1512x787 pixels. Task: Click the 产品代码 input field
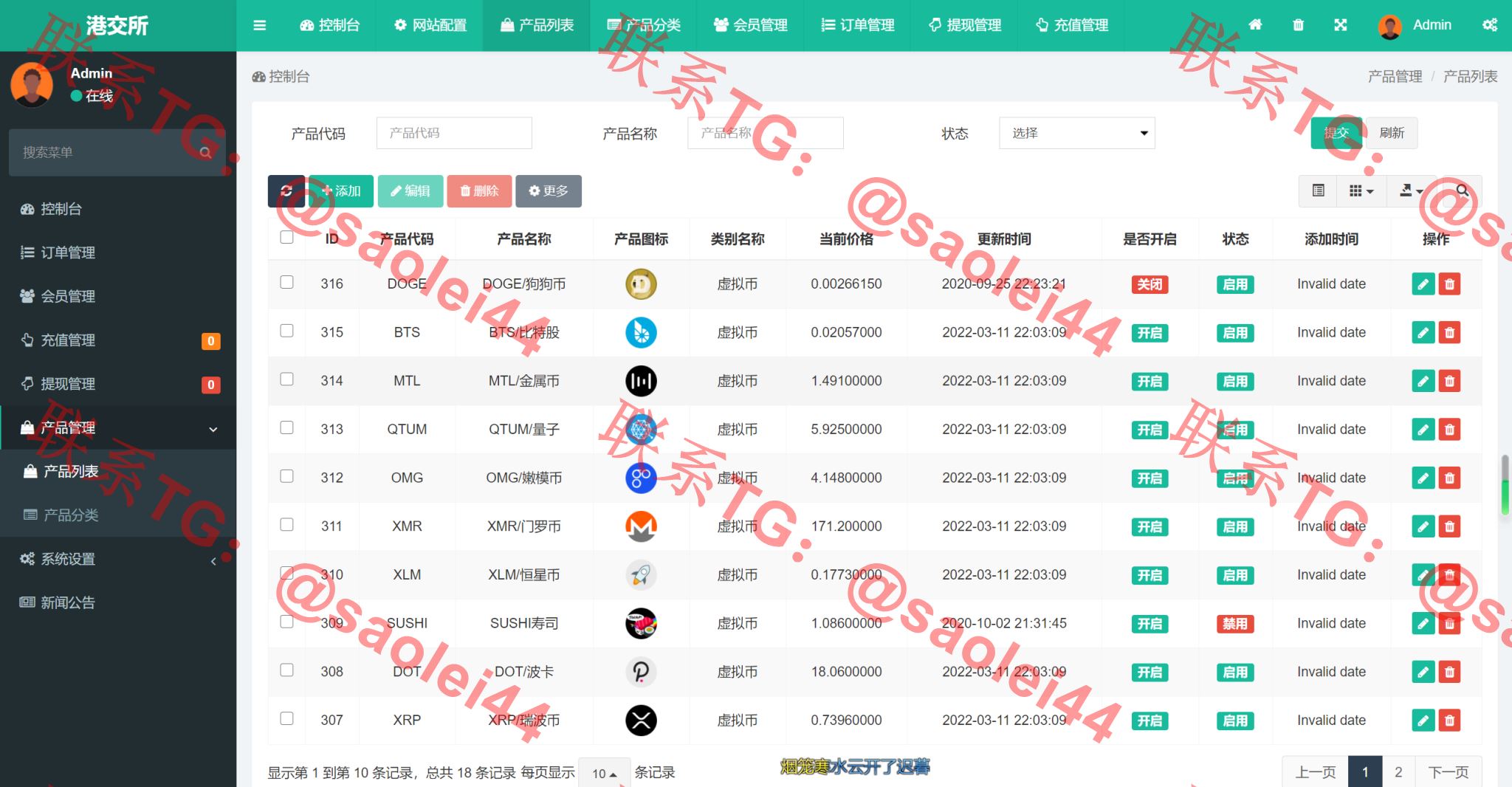[x=454, y=134]
